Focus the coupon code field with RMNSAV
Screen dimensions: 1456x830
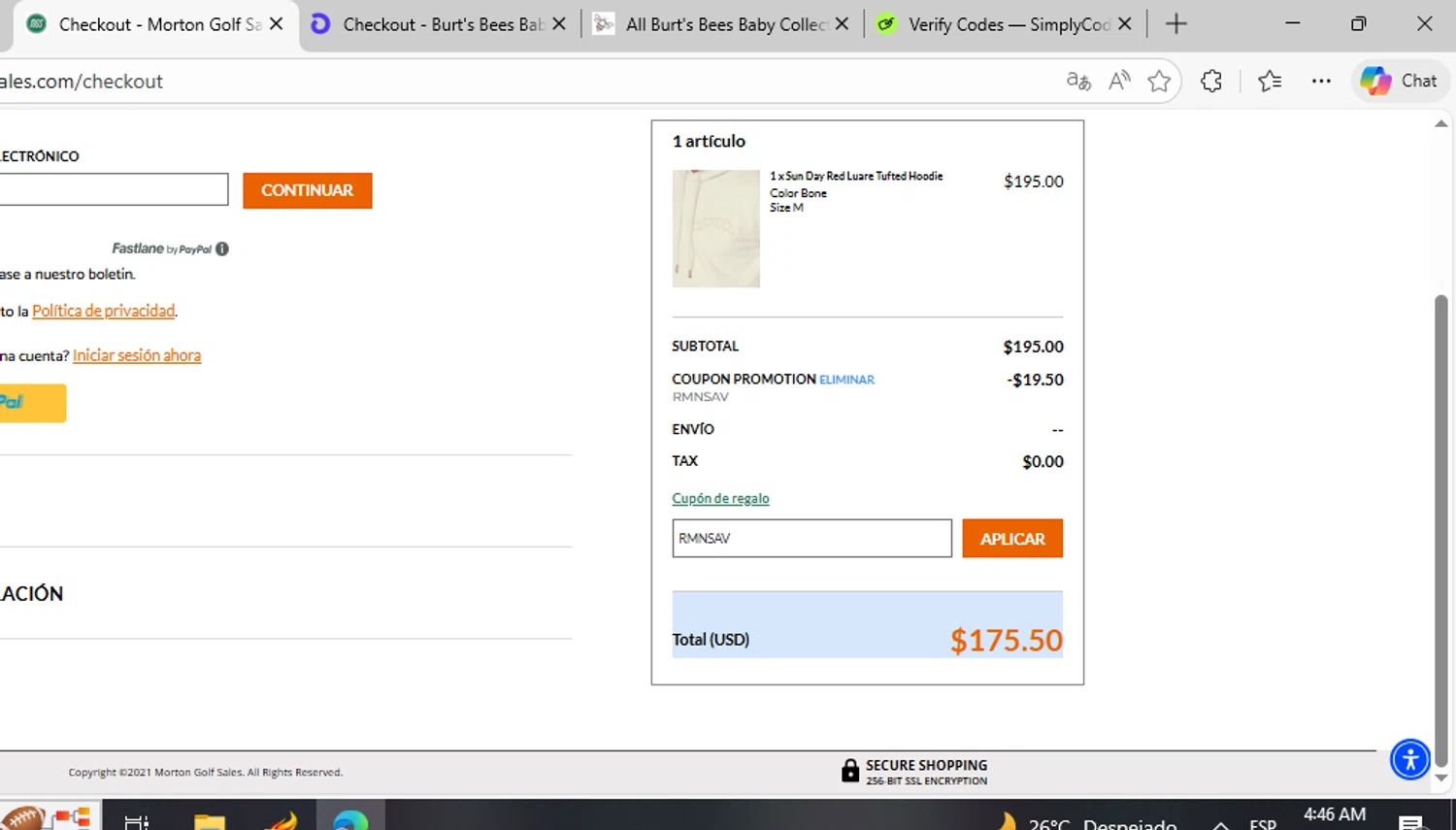pyautogui.click(x=811, y=538)
